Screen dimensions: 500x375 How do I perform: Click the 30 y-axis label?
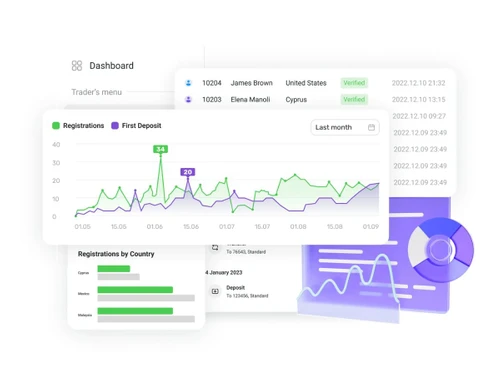pyautogui.click(x=56, y=163)
